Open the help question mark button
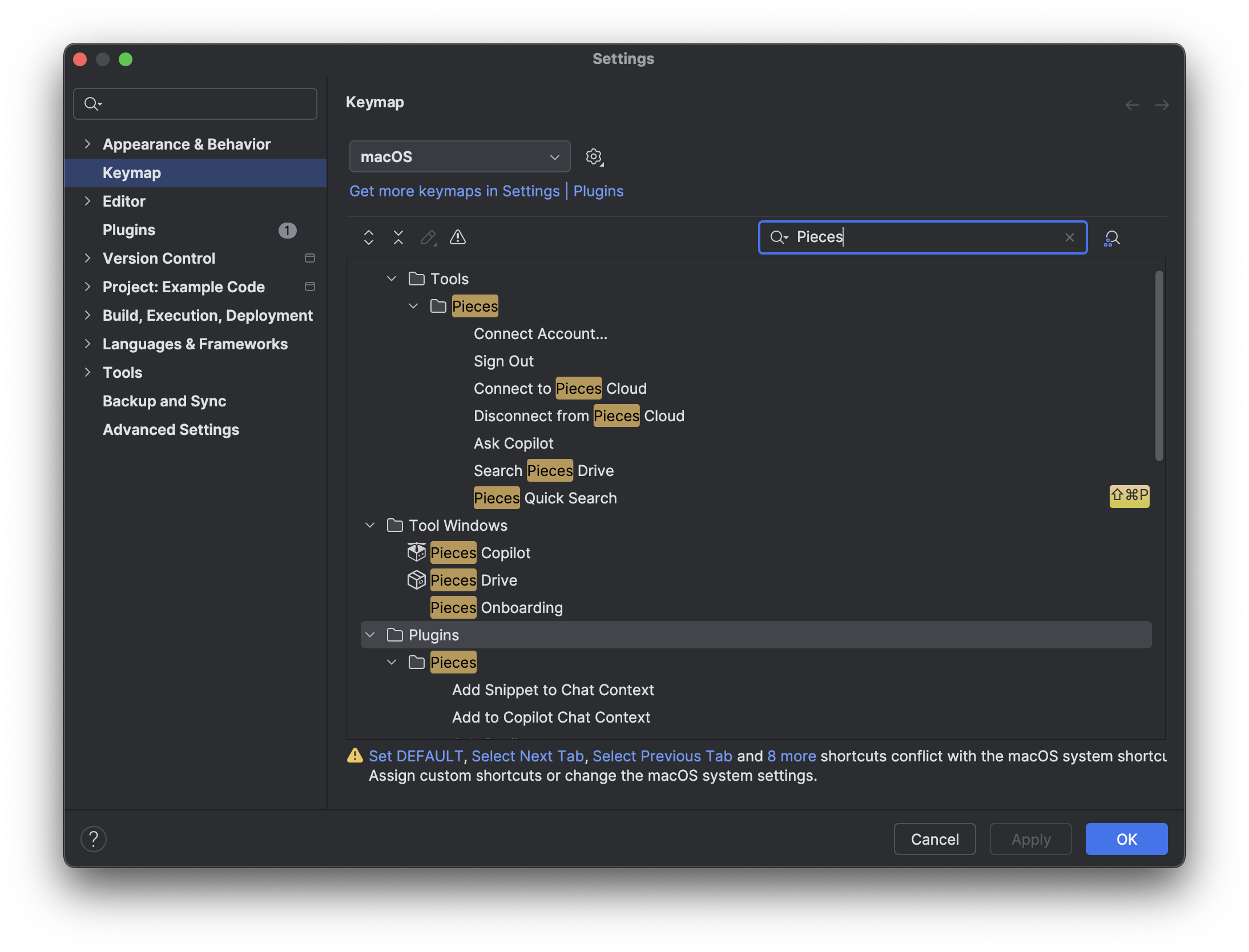Screen dimensions: 1249x952 (x=94, y=839)
